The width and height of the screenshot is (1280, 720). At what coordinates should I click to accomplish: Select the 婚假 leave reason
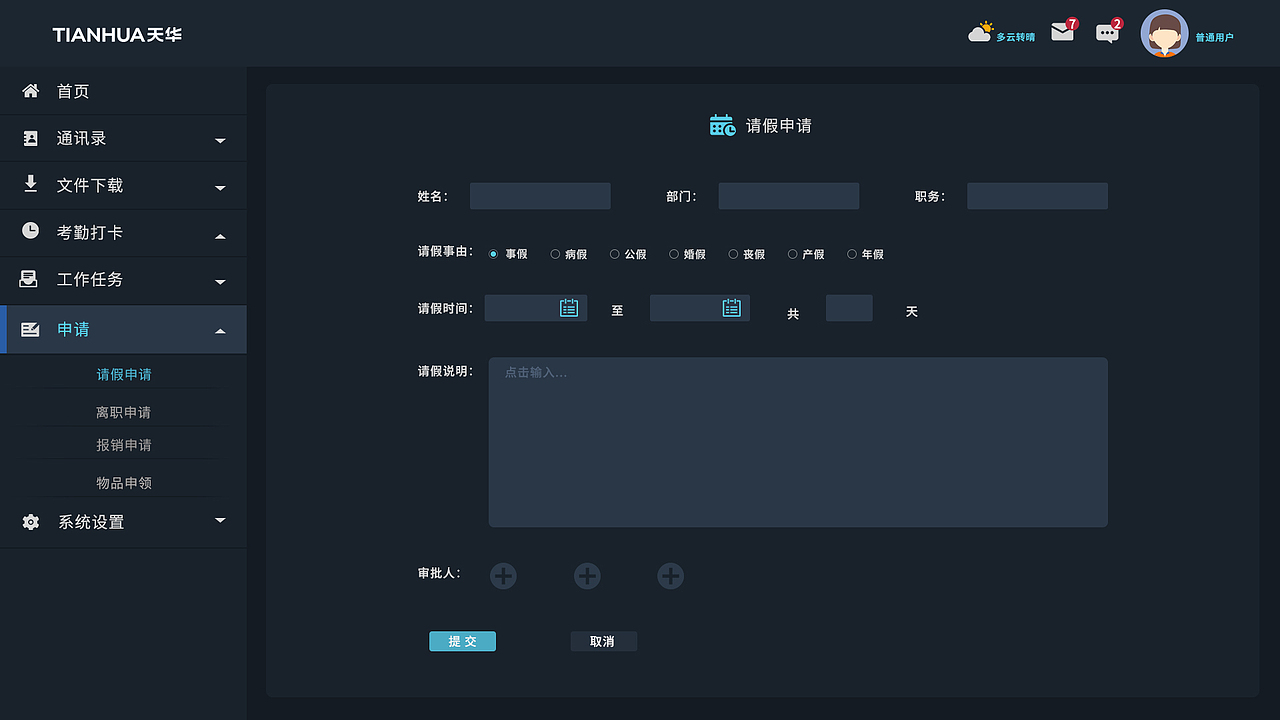tap(673, 254)
